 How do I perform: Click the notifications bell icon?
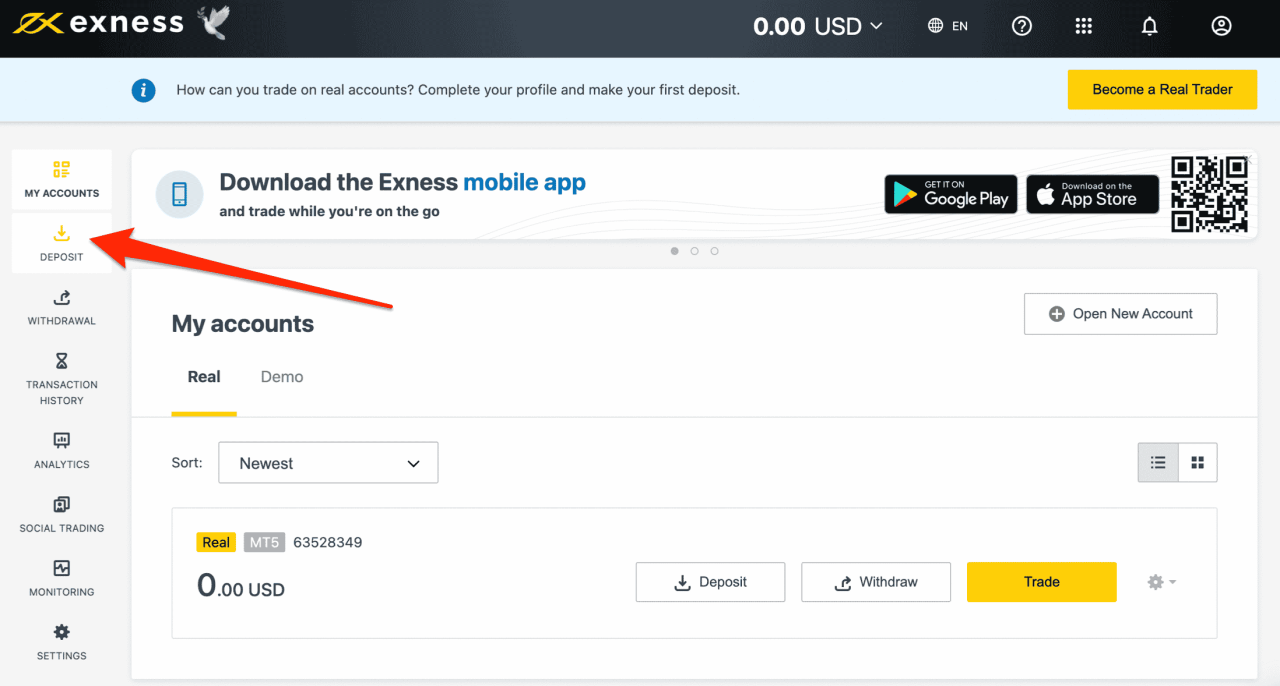point(1150,27)
